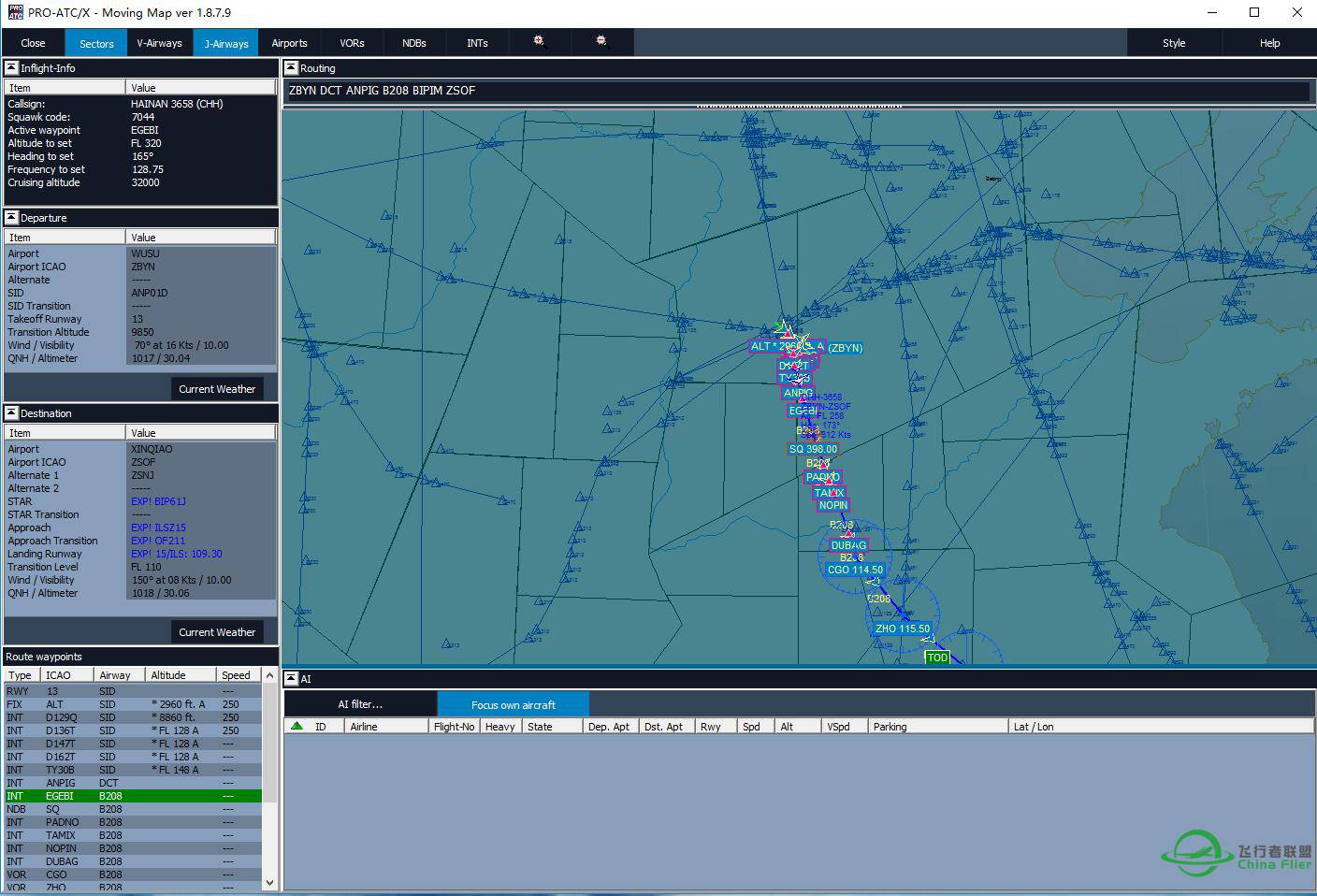Collapse the Inflight-Info panel
This screenshot has width=1317, height=896.
click(11, 67)
